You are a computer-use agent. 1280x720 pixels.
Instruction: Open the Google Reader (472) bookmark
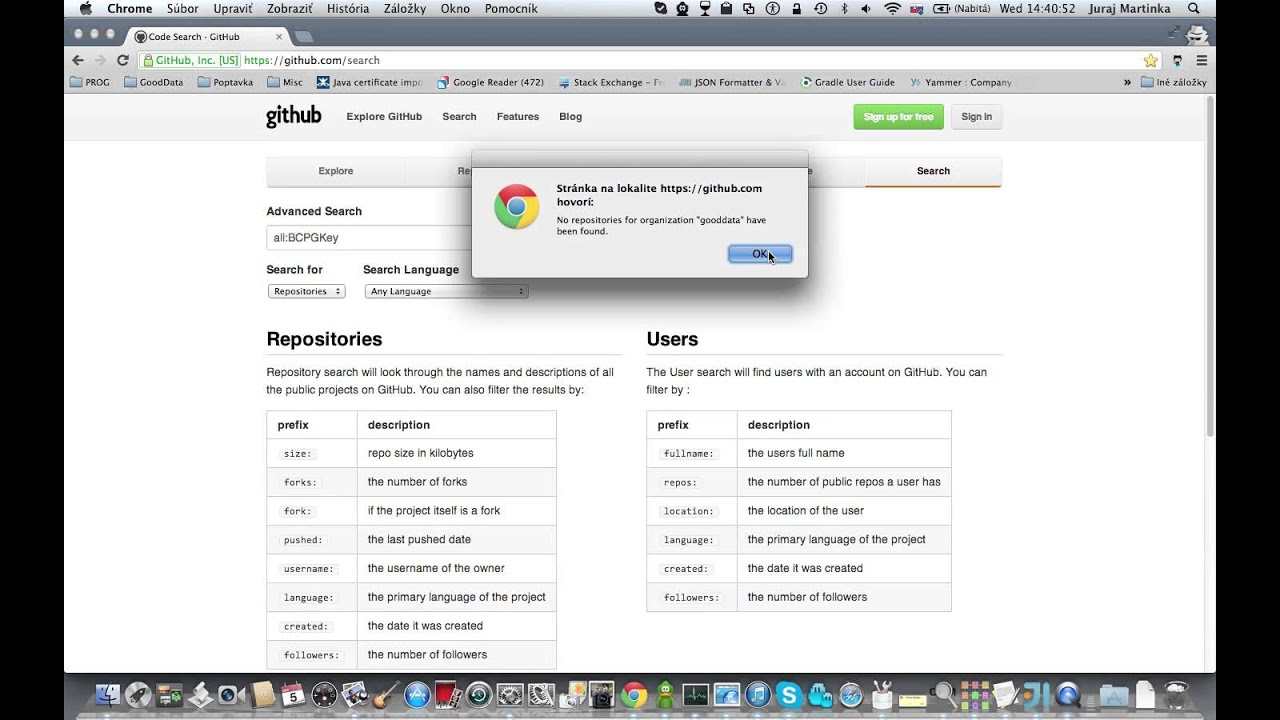(490, 82)
